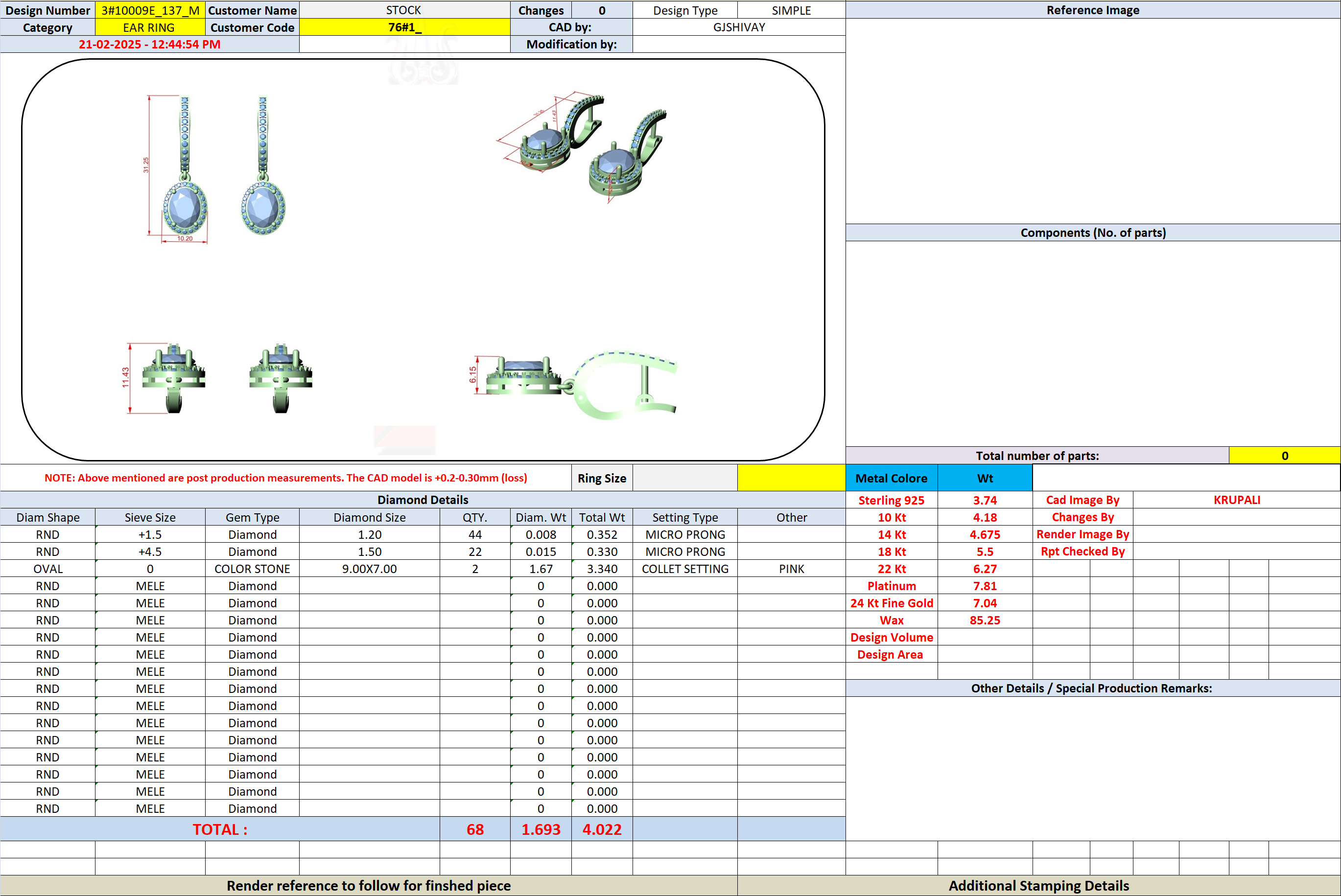
Task: Click the Setting Type column header
Action: click(685, 517)
